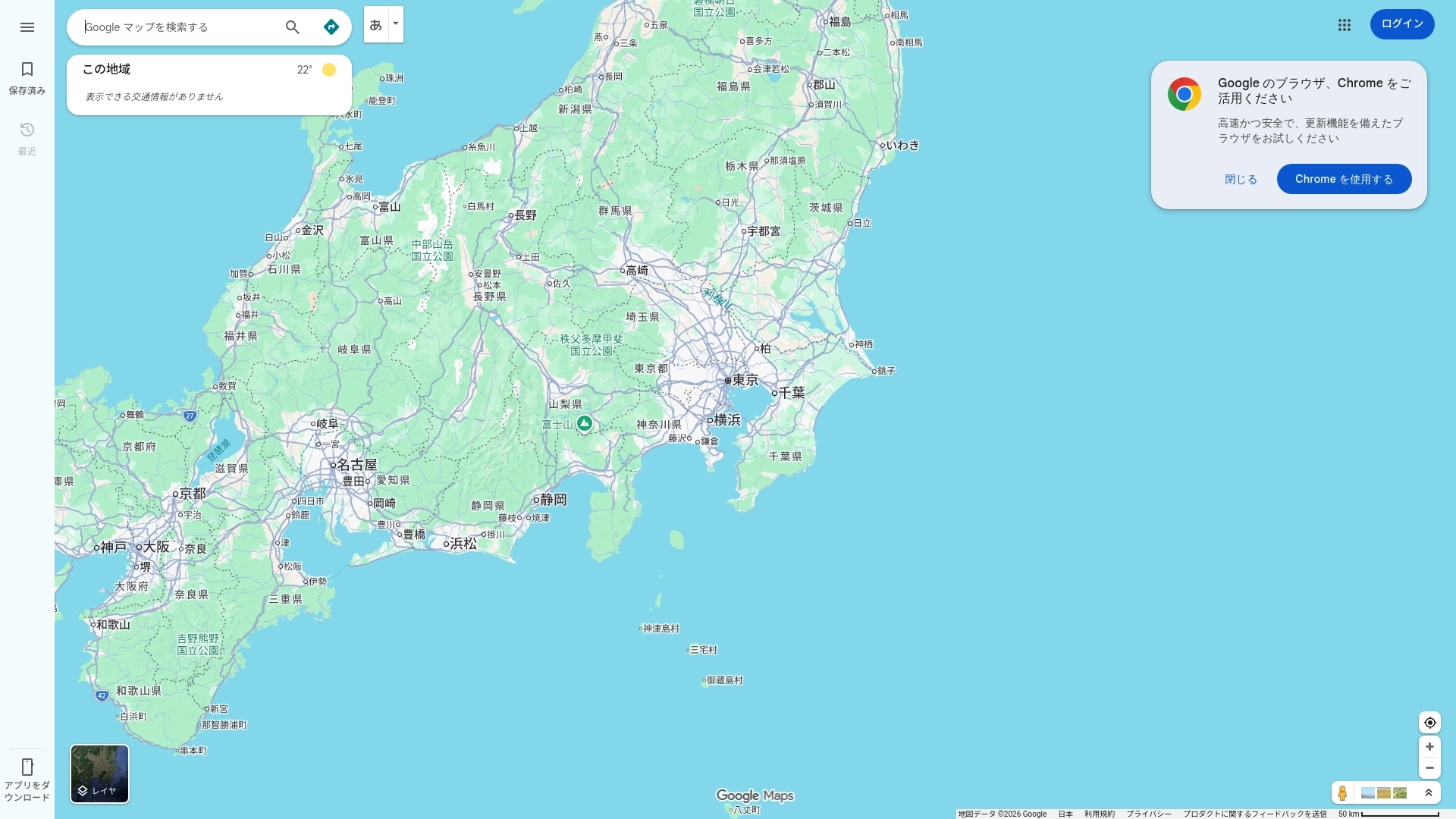1456x819 pixels.
Task: Click この地域 area info card title
Action: pos(106,69)
